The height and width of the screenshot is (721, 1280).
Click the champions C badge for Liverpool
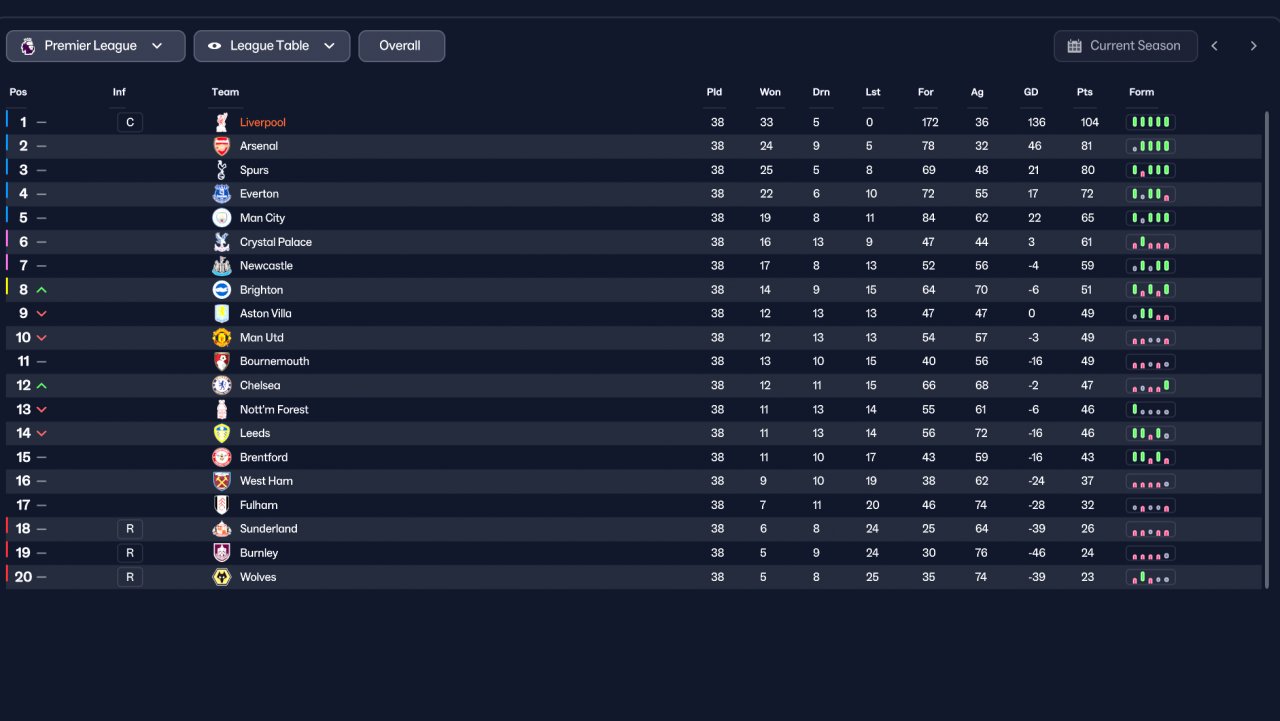click(130, 122)
